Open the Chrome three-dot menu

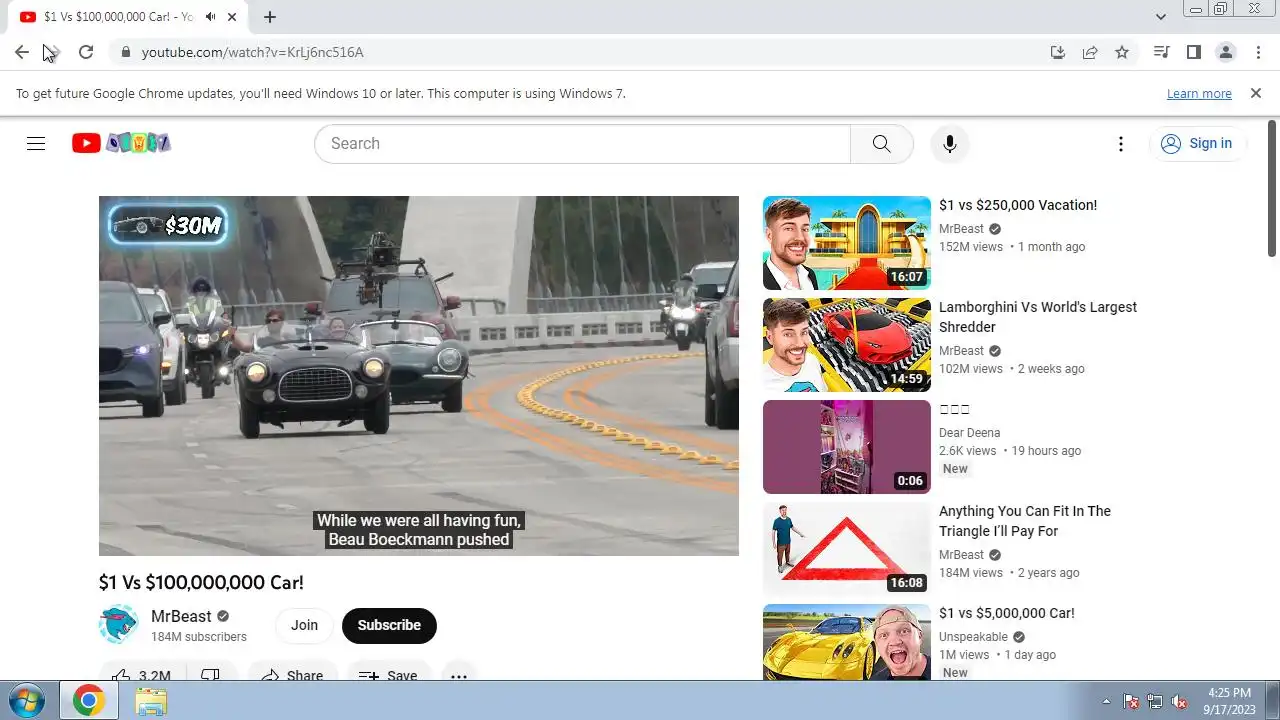(x=1257, y=52)
